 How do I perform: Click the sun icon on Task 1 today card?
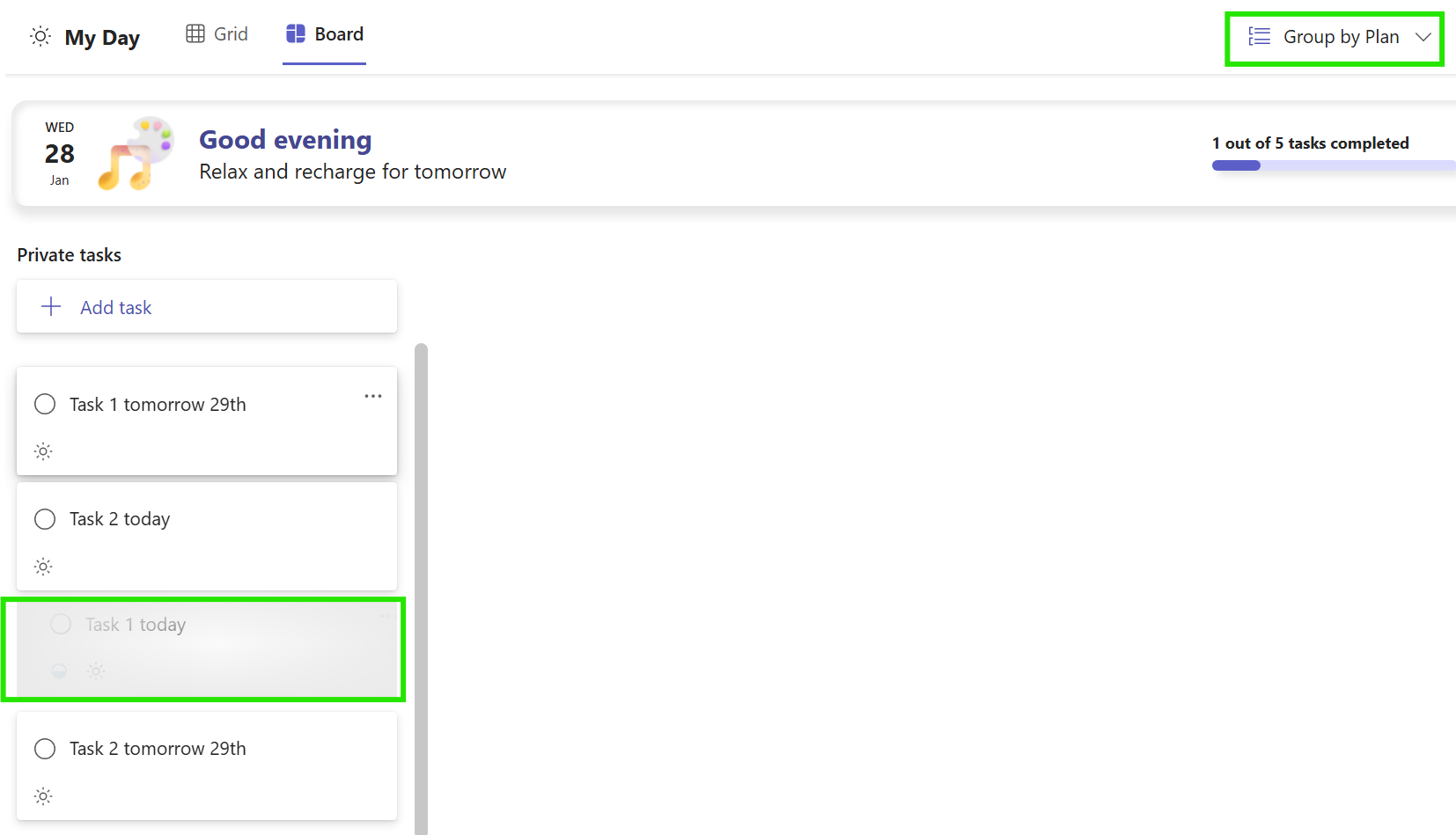96,671
